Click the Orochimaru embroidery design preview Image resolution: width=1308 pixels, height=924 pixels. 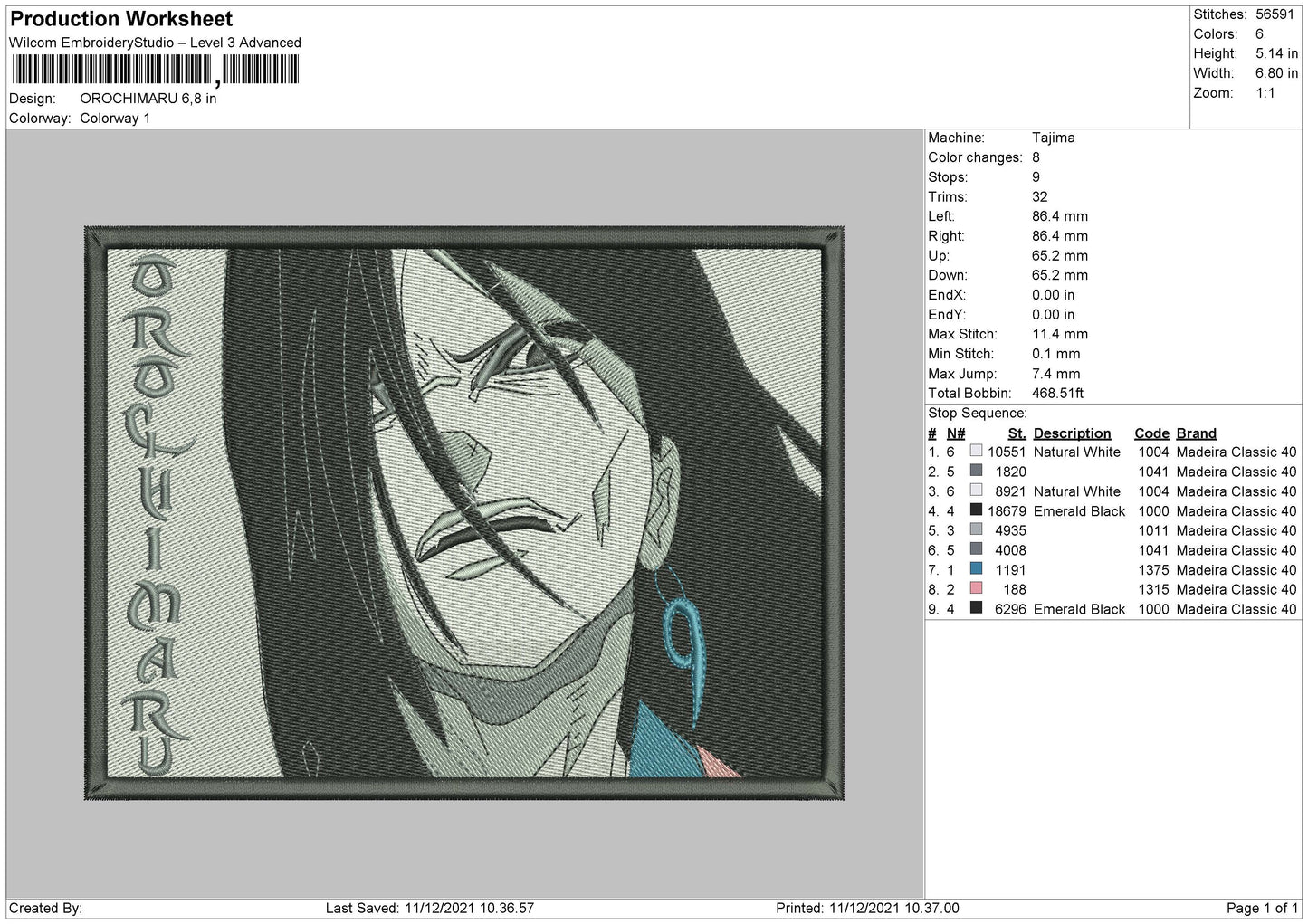(x=464, y=513)
